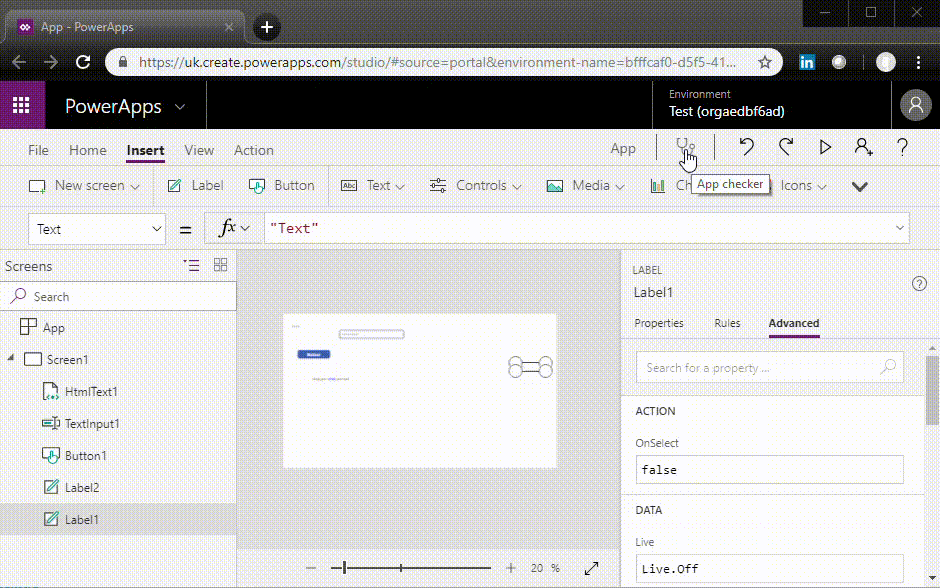Expand the formula bar chevron

coord(899,228)
